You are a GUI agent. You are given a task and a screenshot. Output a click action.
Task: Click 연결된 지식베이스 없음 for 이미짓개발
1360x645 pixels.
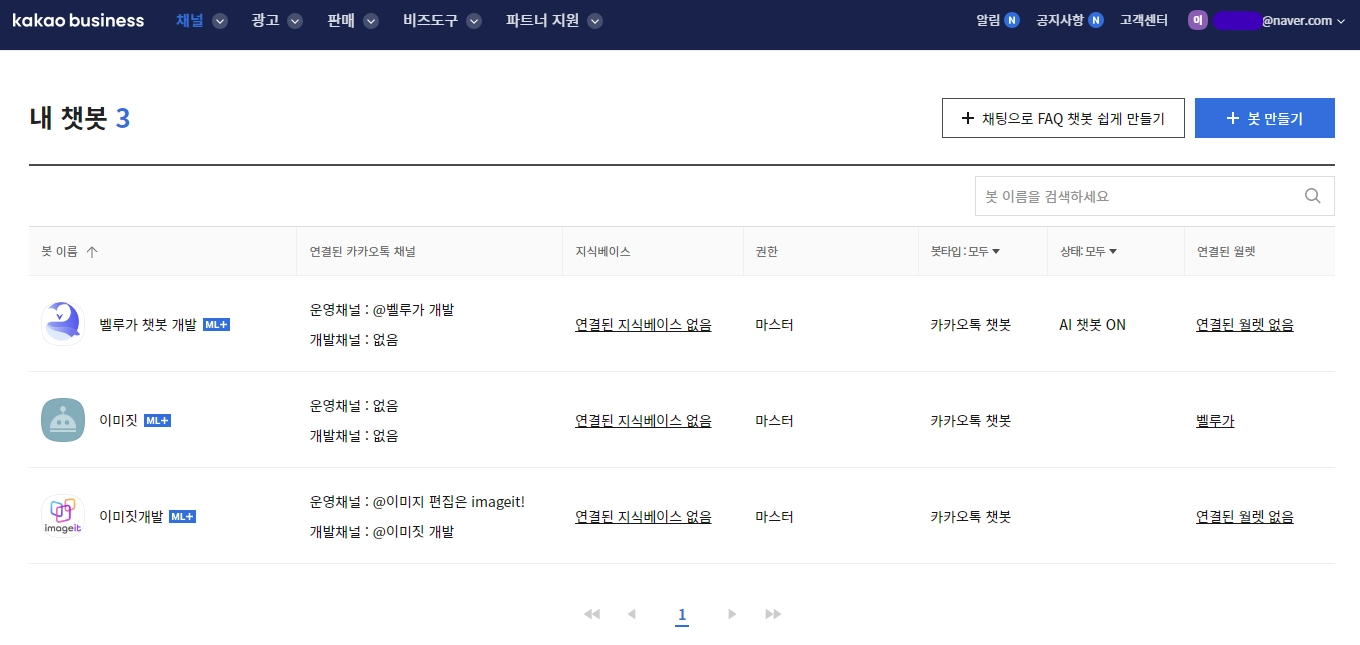click(x=643, y=517)
